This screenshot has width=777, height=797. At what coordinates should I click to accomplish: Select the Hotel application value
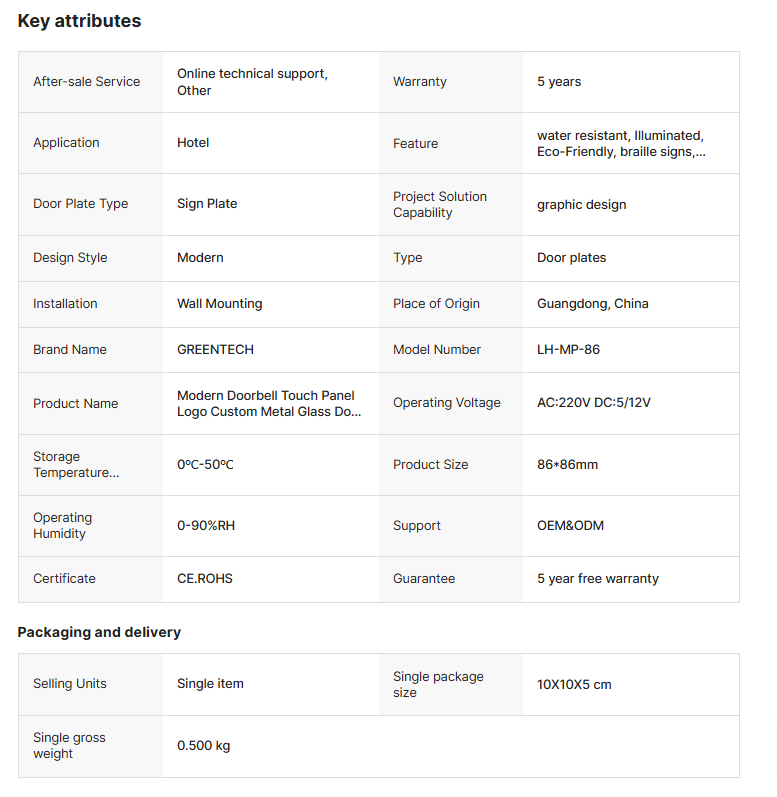(193, 143)
